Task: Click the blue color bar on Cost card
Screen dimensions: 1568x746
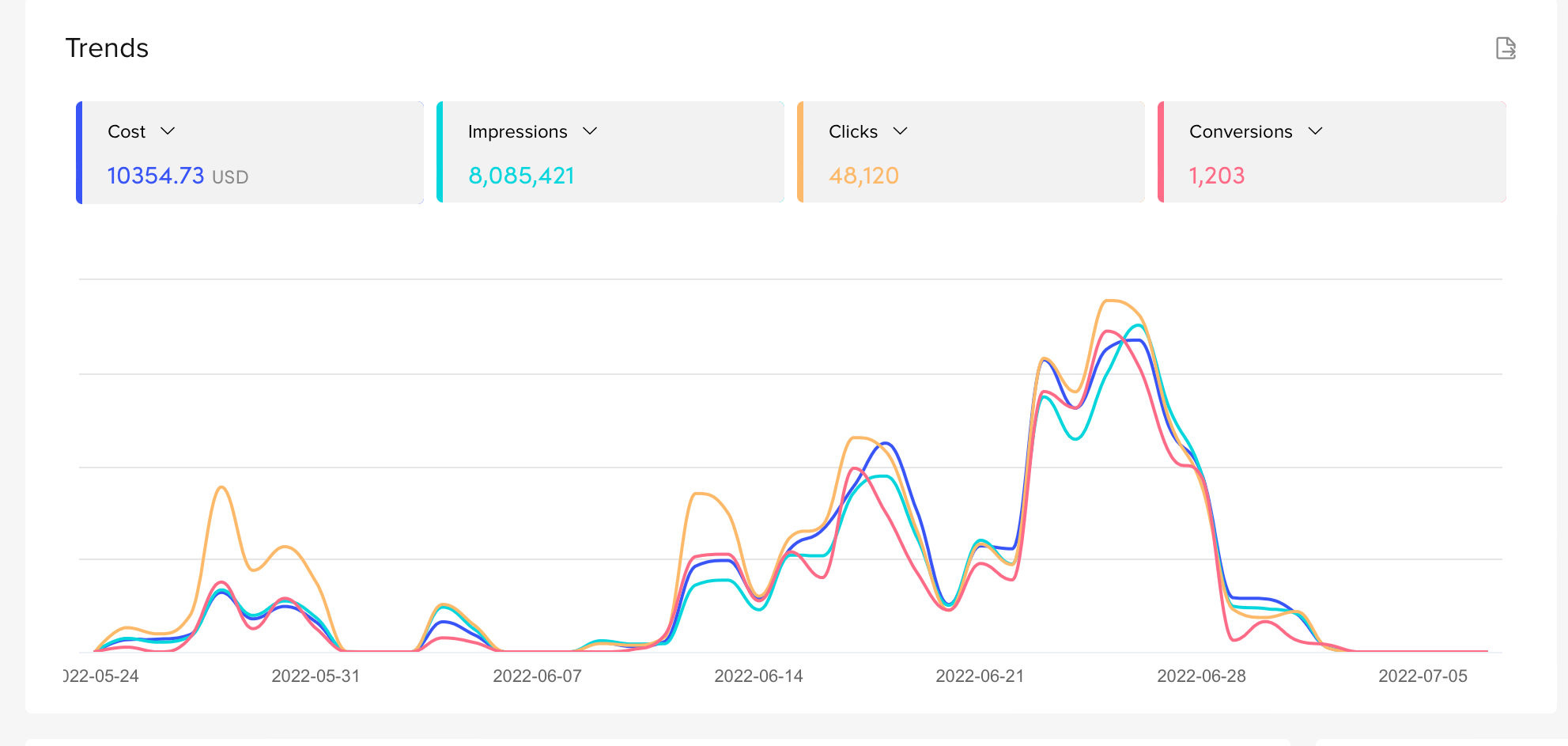Action: 79,152
